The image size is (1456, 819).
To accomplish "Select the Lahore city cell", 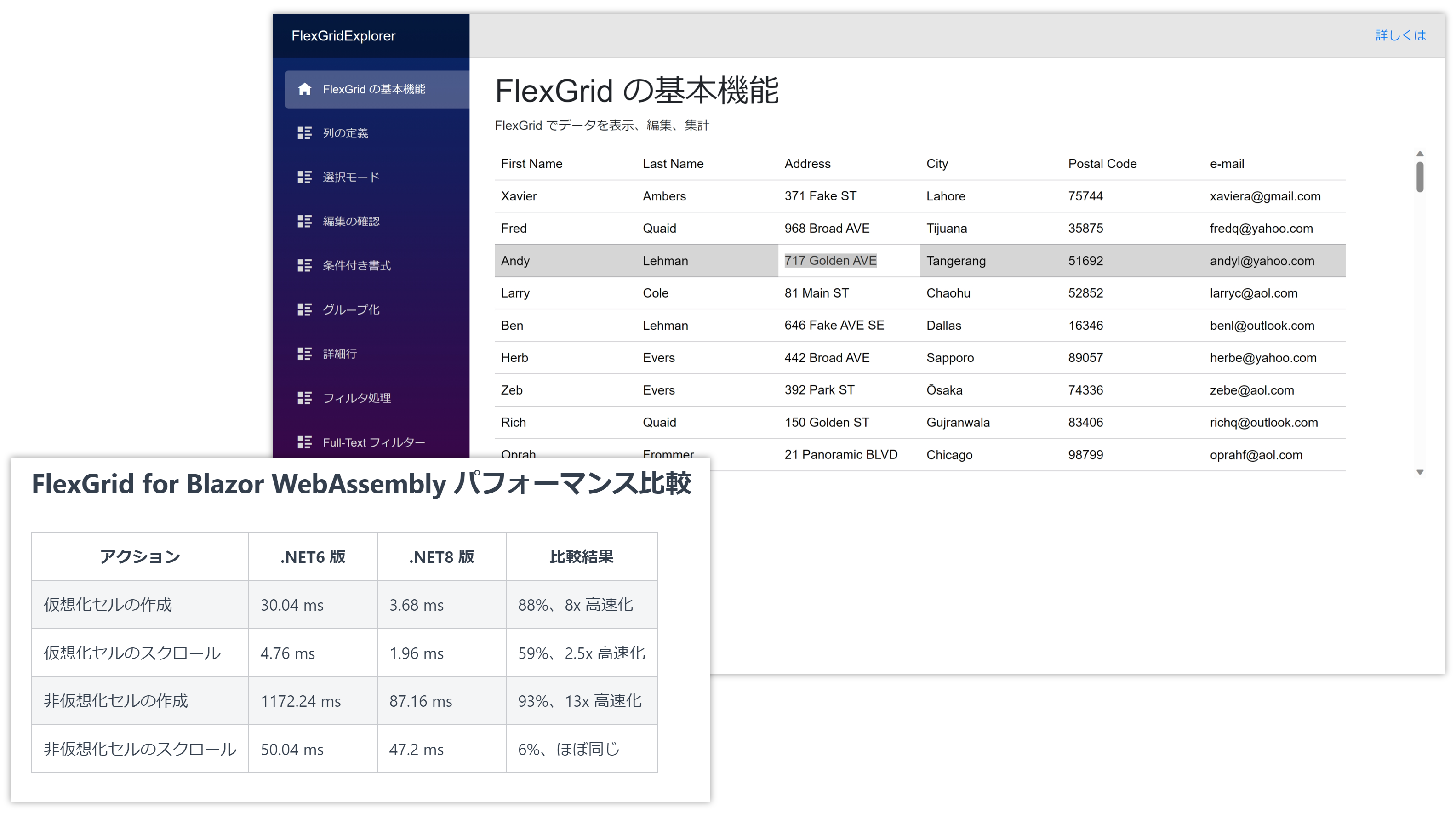I will pos(991,196).
